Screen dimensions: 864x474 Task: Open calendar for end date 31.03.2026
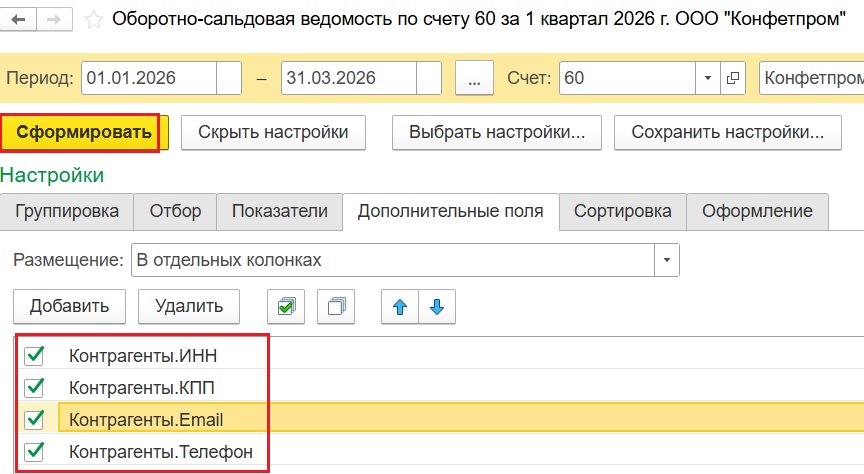pos(429,78)
